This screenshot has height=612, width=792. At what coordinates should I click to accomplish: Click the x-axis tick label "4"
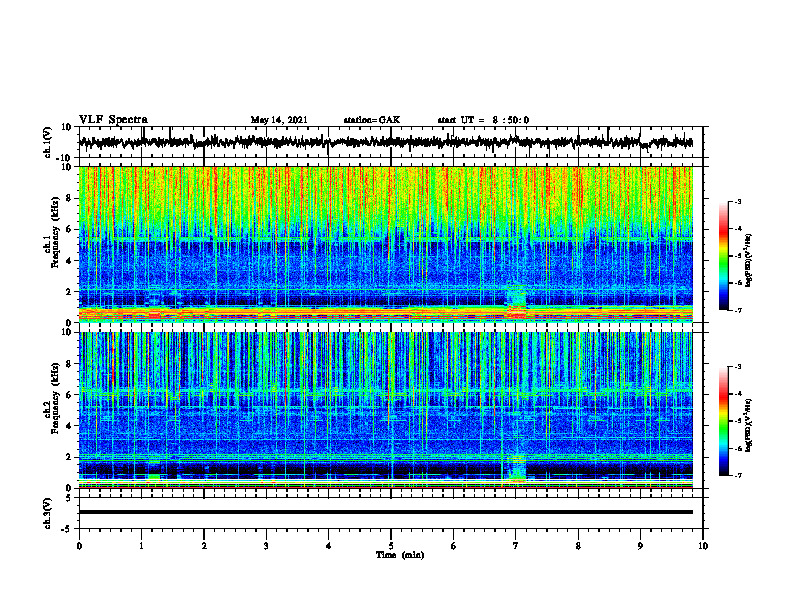tap(329, 546)
